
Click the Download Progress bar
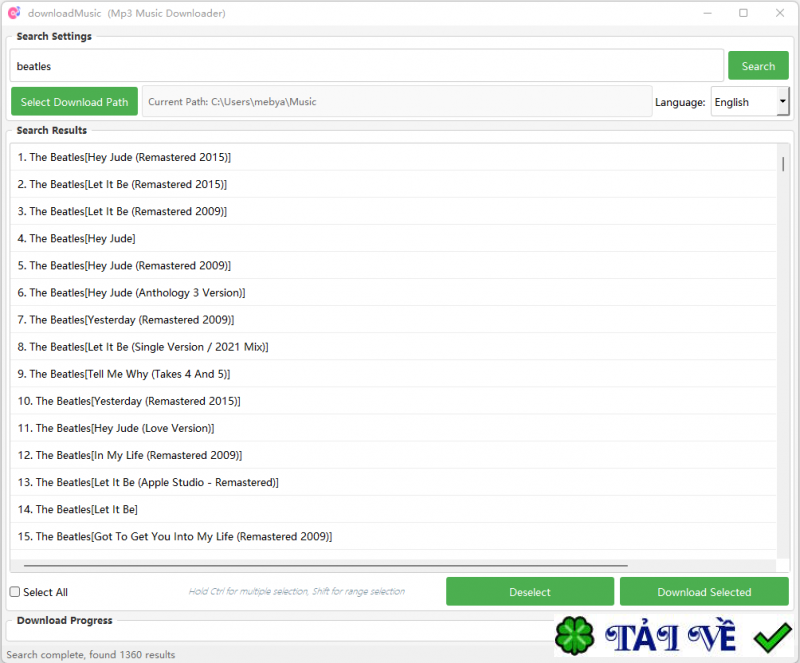[x=280, y=632]
